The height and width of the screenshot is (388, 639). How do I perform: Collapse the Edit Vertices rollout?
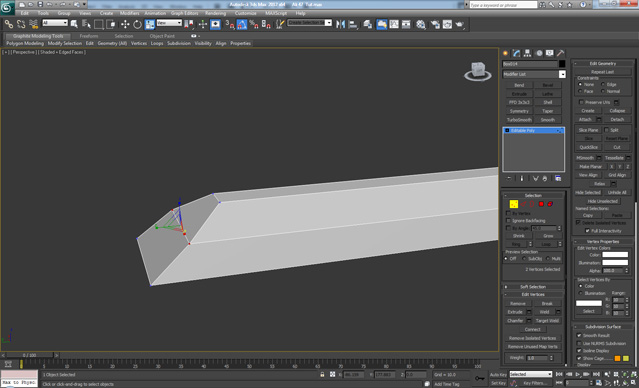coord(533,295)
